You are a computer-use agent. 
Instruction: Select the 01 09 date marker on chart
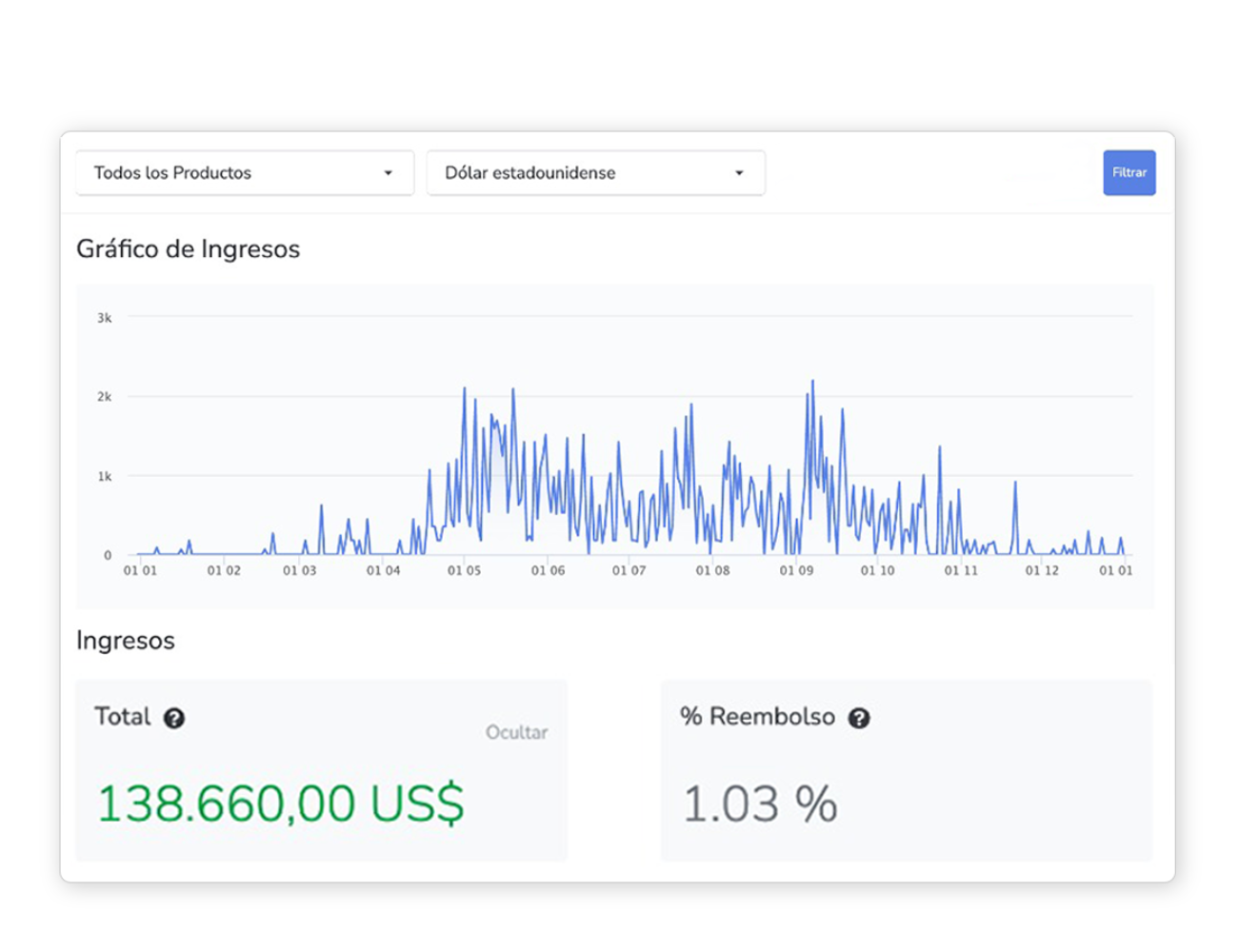point(796,570)
